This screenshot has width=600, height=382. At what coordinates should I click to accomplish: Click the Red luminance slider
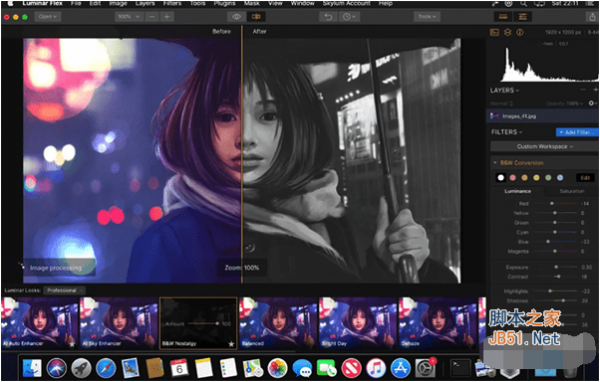(555, 204)
